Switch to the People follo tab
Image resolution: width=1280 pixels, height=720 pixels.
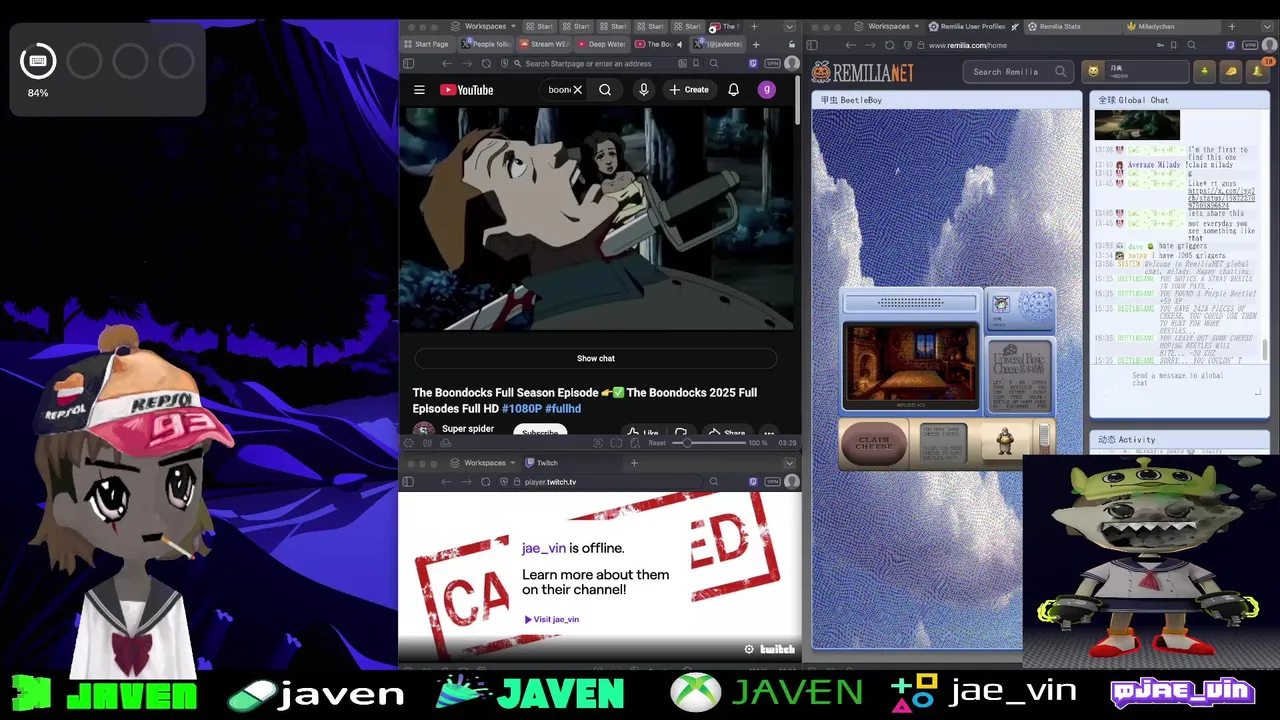point(485,44)
